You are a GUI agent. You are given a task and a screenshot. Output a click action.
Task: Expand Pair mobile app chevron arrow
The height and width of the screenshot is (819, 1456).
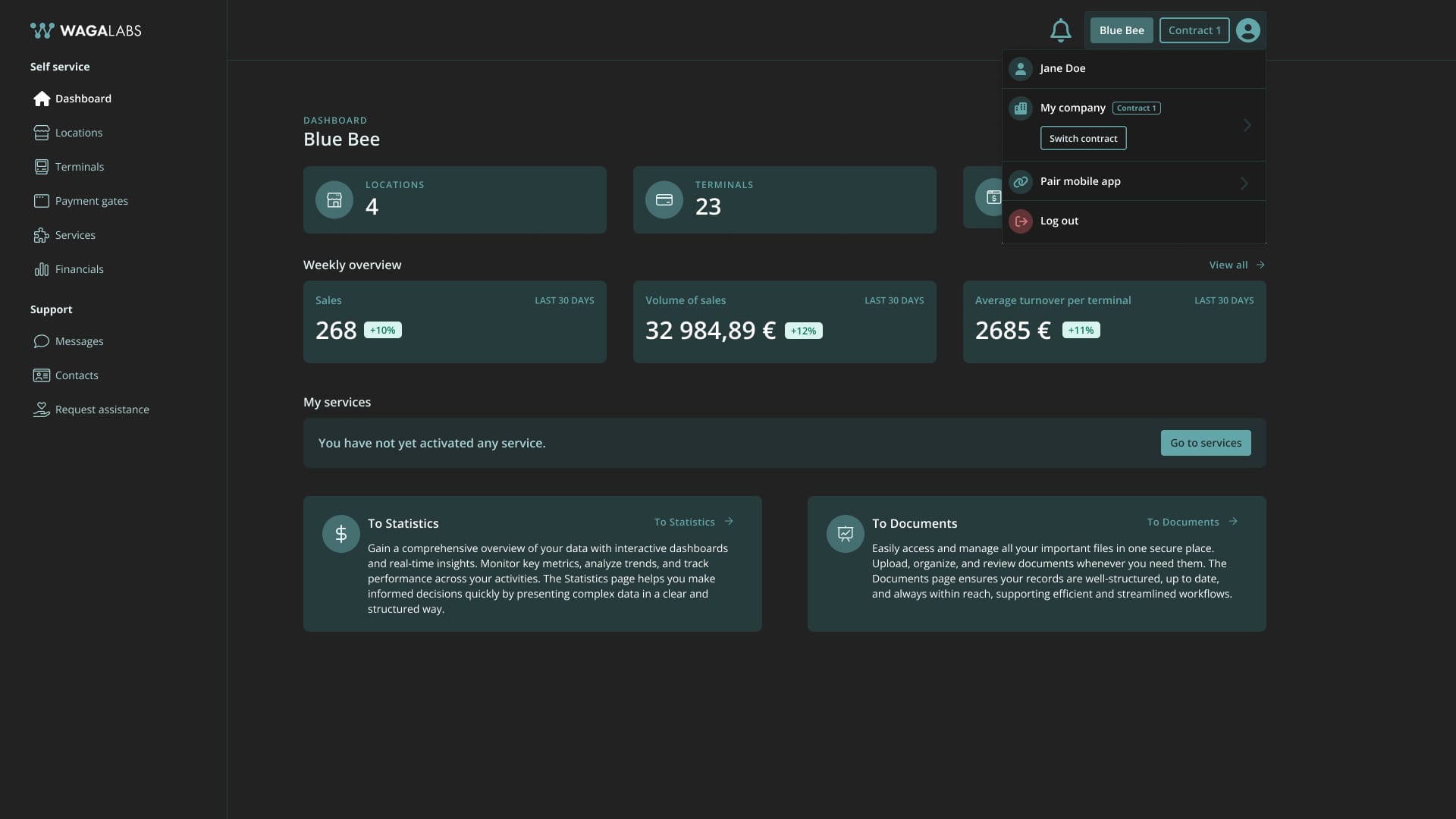click(x=1244, y=183)
